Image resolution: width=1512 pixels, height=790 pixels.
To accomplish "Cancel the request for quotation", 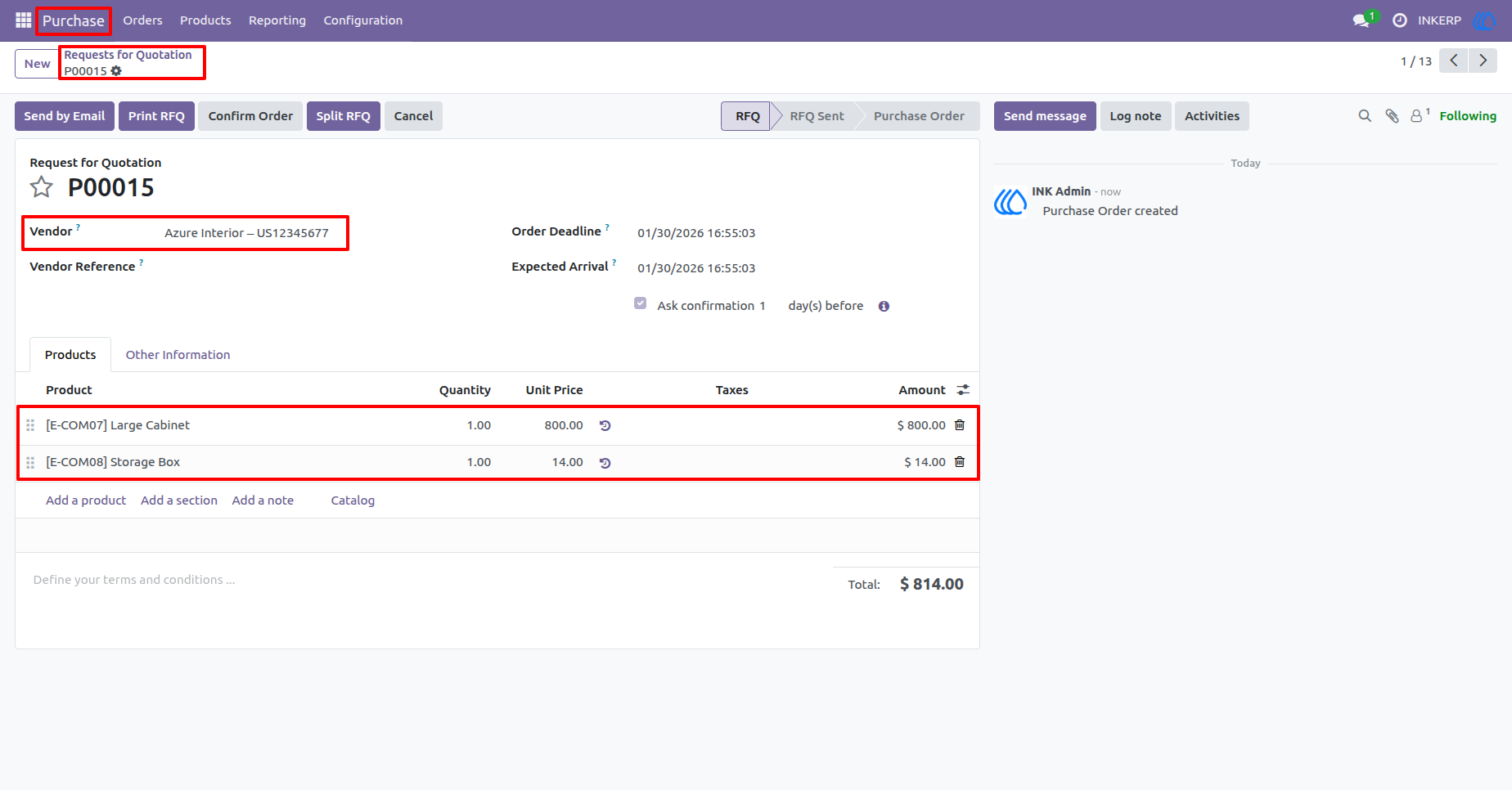I will 413,116.
